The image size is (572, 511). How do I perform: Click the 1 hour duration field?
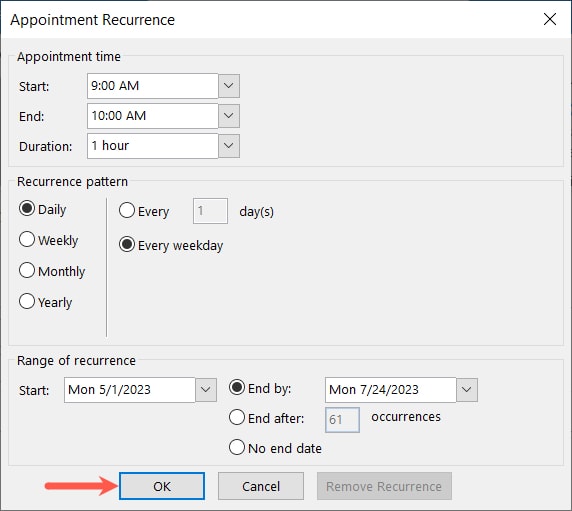(152, 146)
